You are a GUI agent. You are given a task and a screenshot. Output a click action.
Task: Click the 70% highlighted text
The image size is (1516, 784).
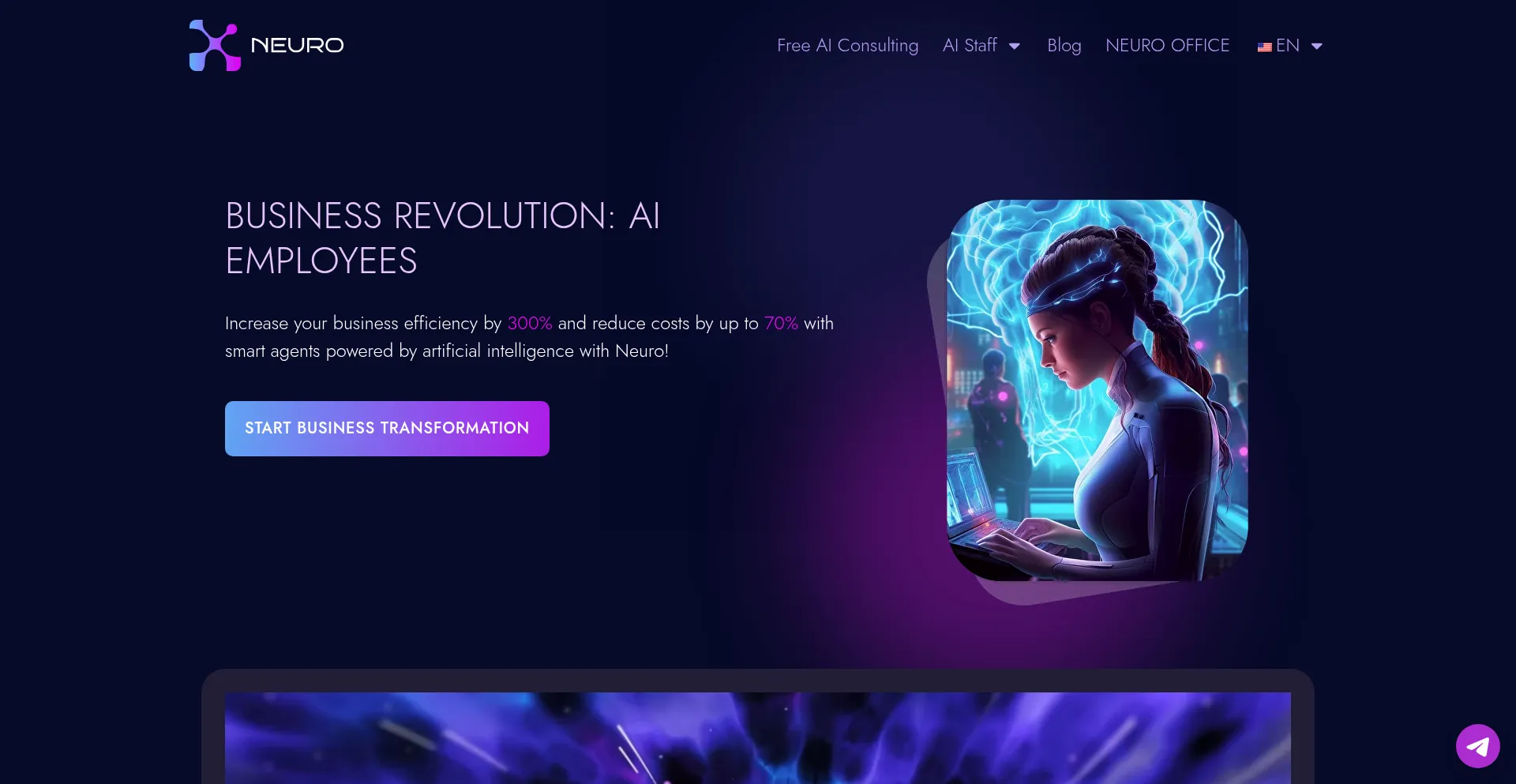pyautogui.click(x=781, y=323)
